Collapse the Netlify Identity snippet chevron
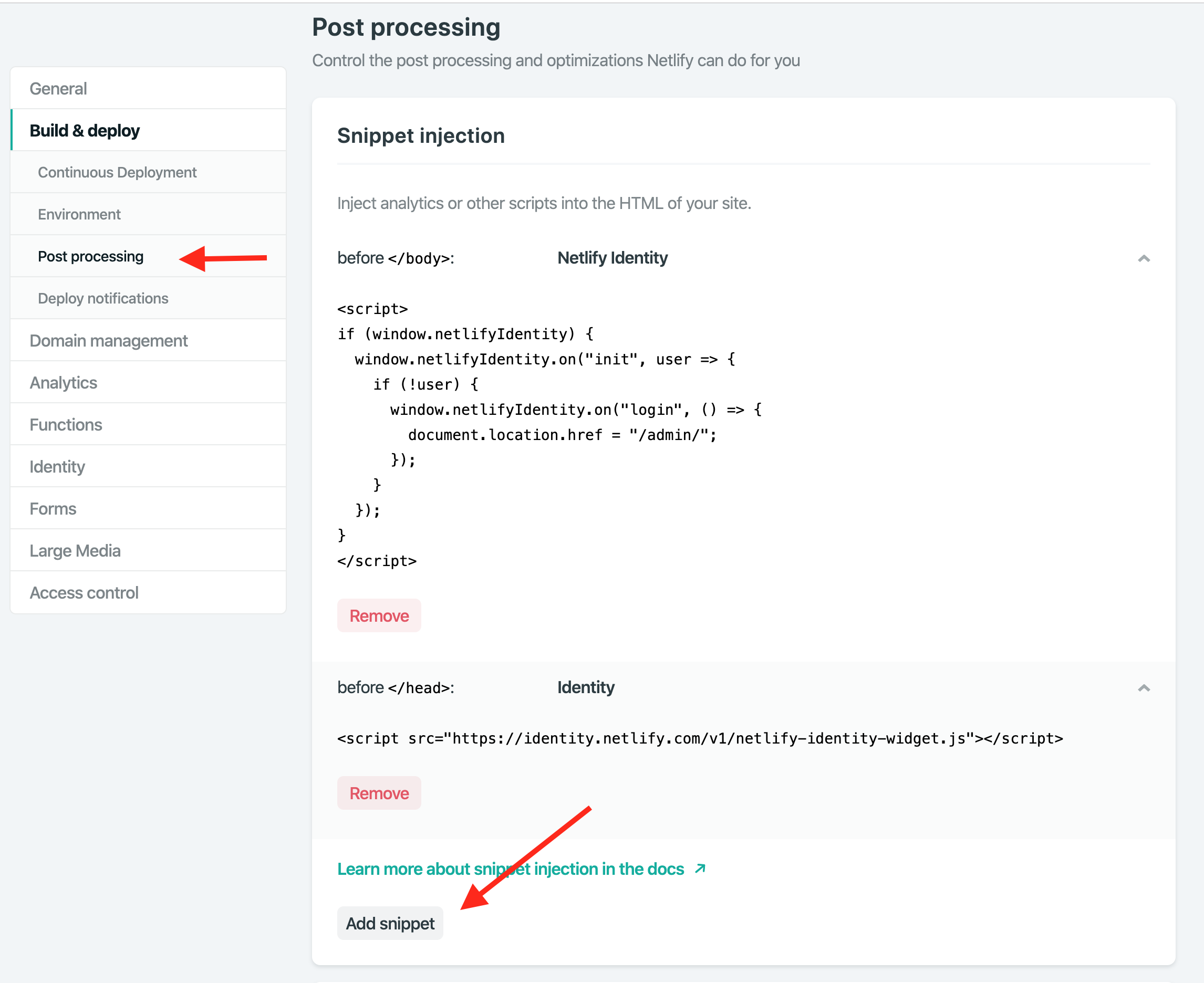Viewport: 1204px width, 983px height. tap(1144, 258)
